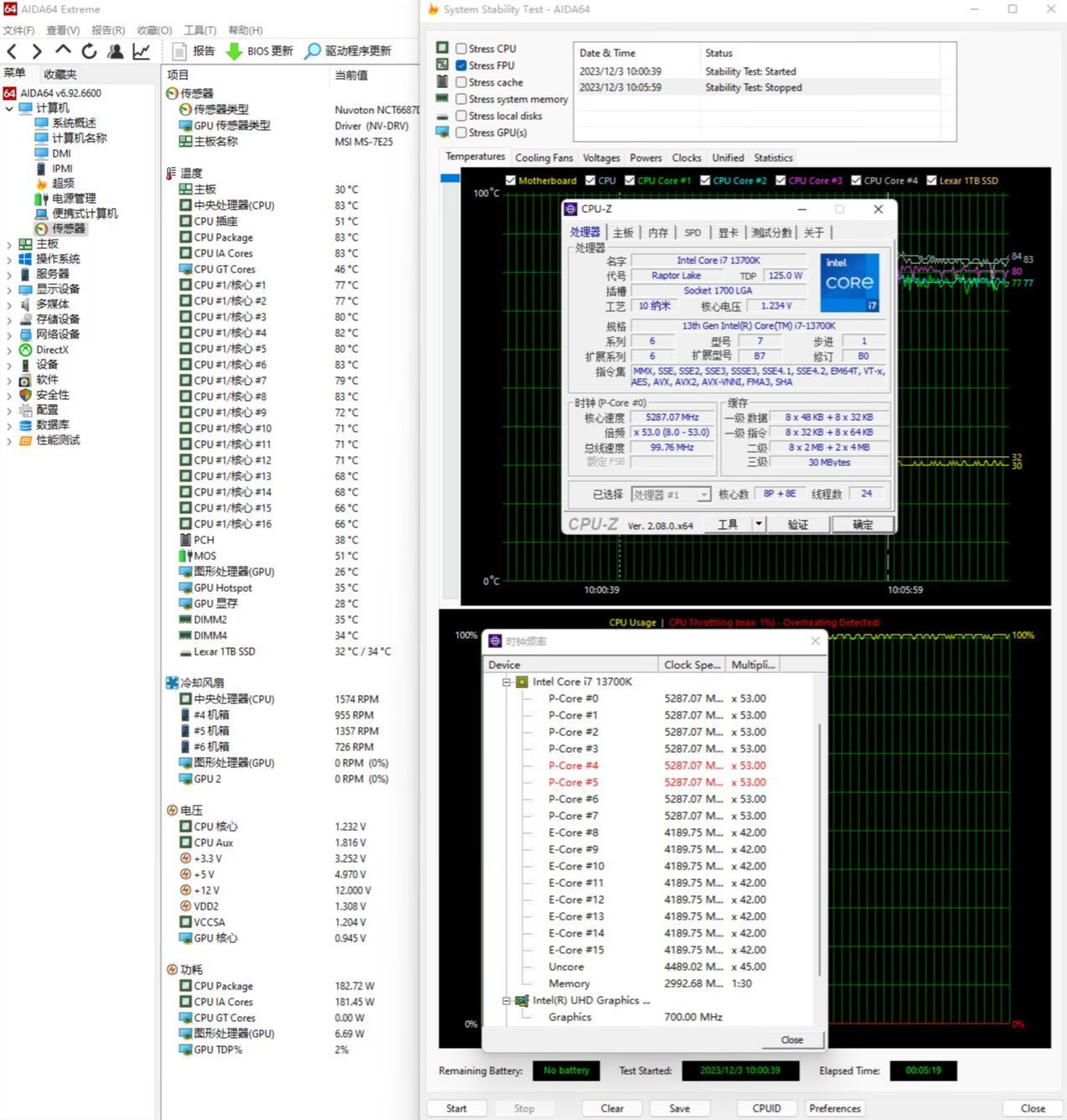This screenshot has height=1120, width=1067.
Task: Select 传感器 sensor tree item
Action: coord(69,229)
